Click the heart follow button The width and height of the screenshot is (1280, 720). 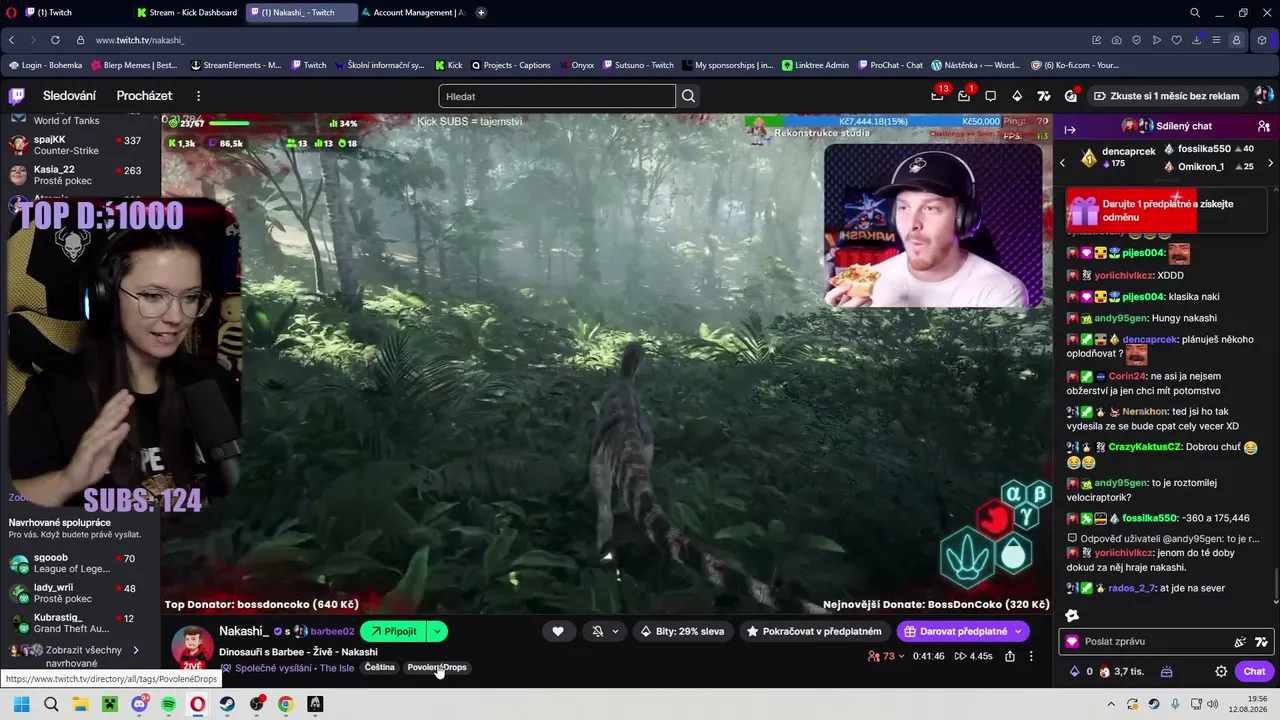[558, 631]
